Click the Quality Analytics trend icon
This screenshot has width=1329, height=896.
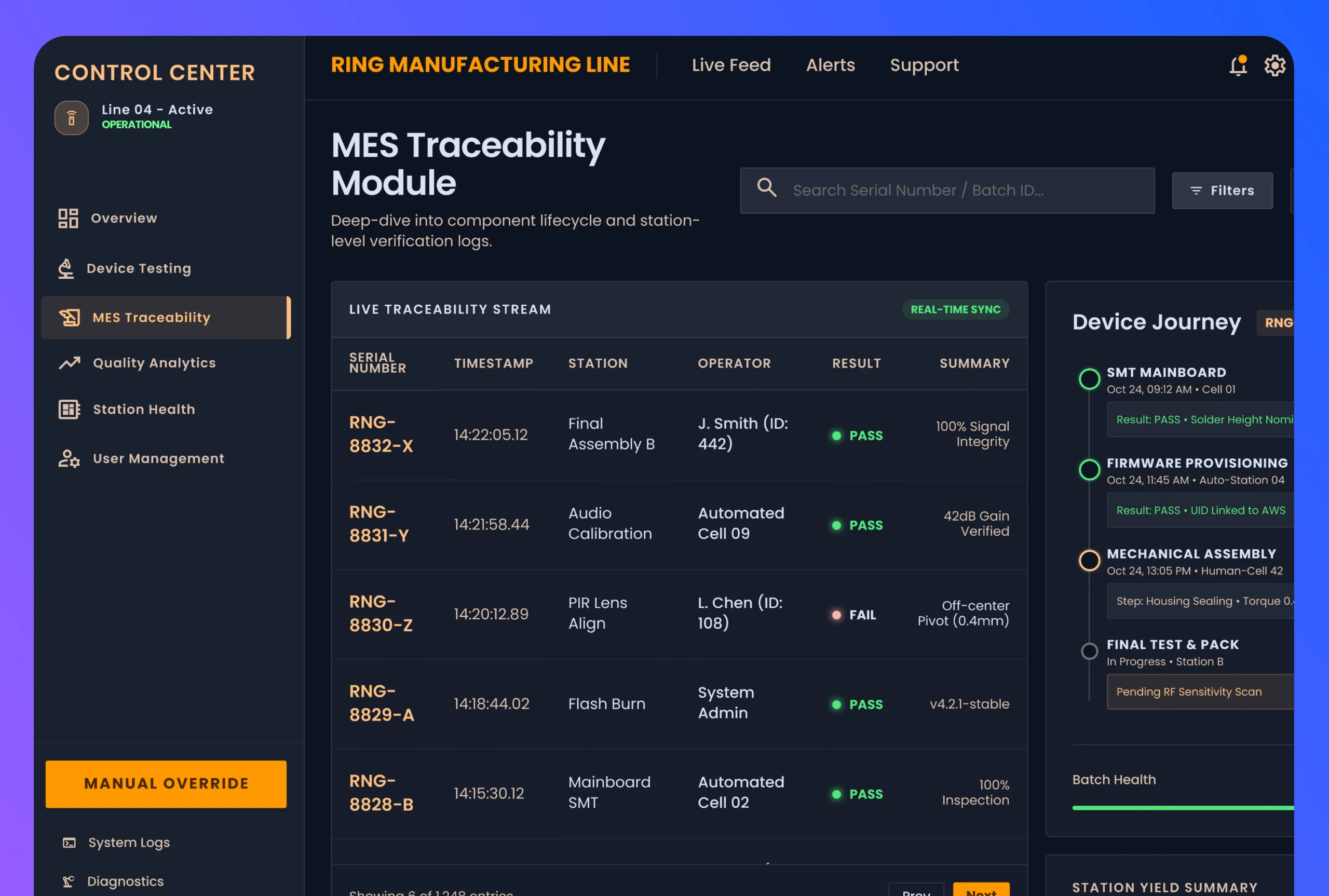tap(70, 363)
